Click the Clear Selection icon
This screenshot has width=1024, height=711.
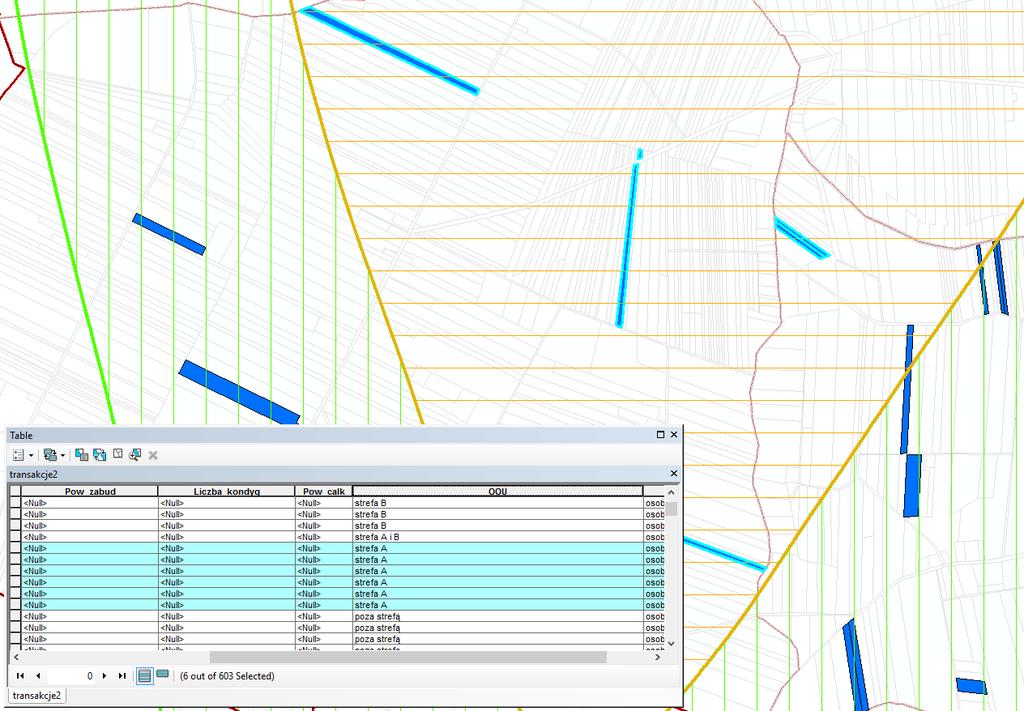pos(118,454)
